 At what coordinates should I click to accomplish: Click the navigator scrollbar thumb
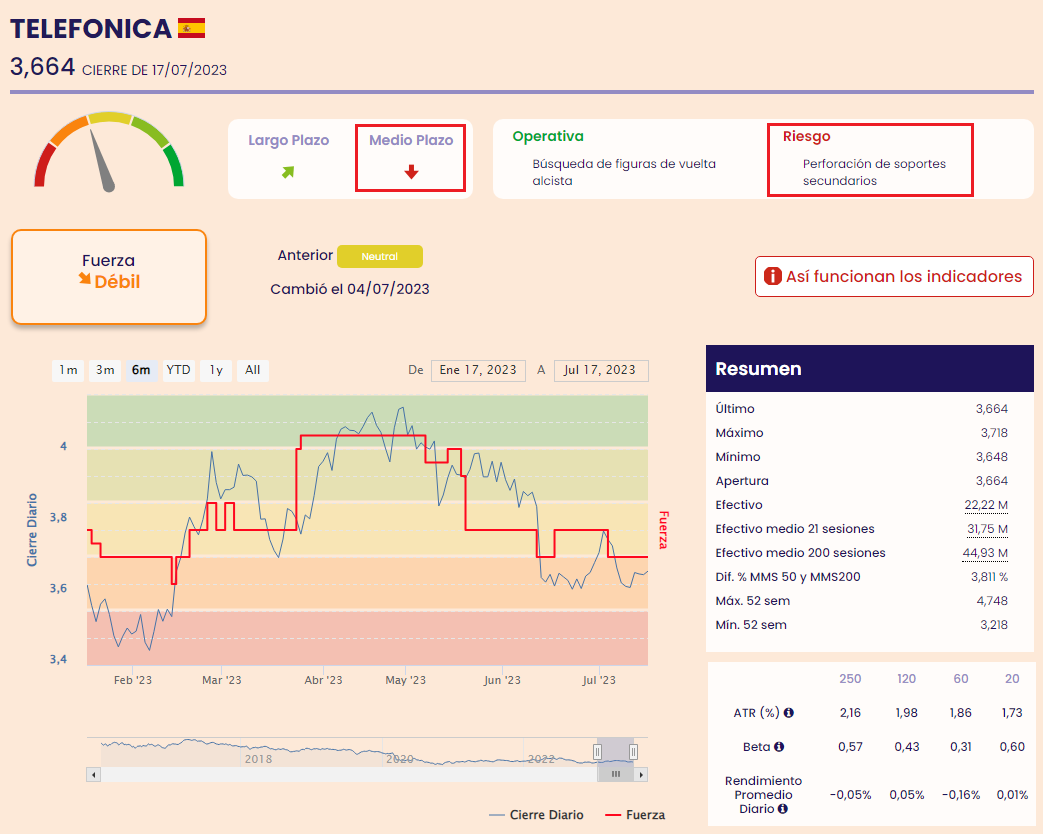pyautogui.click(x=615, y=774)
